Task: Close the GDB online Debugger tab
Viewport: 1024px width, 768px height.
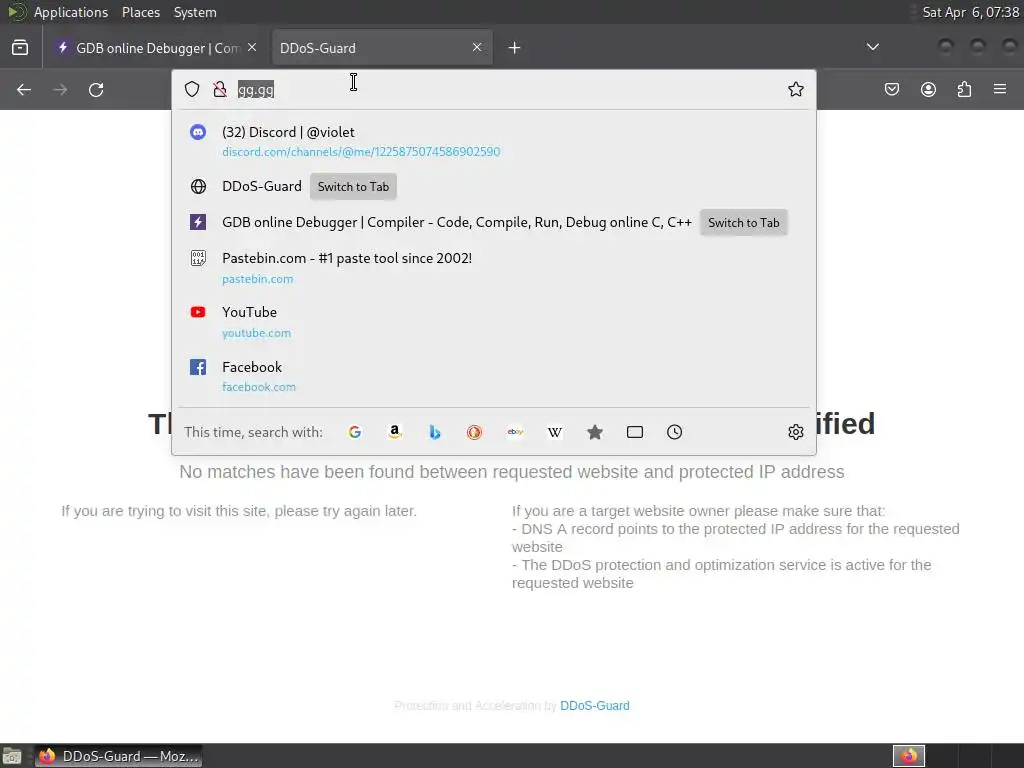Action: [252, 47]
